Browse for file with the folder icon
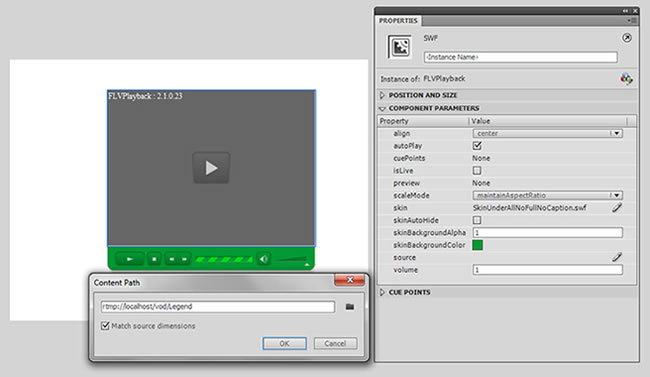Screen dimensions: 650x377 point(350,306)
